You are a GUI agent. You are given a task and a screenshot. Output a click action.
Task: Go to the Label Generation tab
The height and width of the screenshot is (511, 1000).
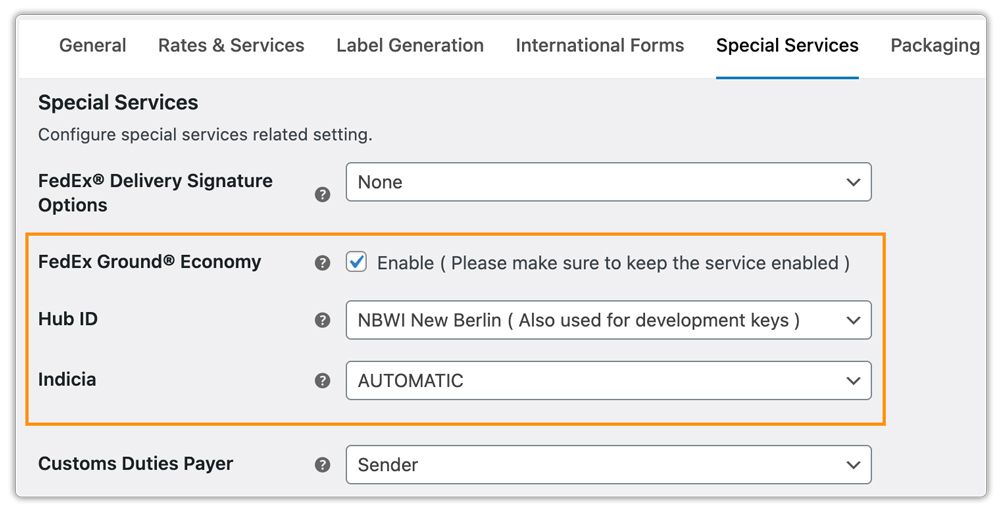coord(410,46)
